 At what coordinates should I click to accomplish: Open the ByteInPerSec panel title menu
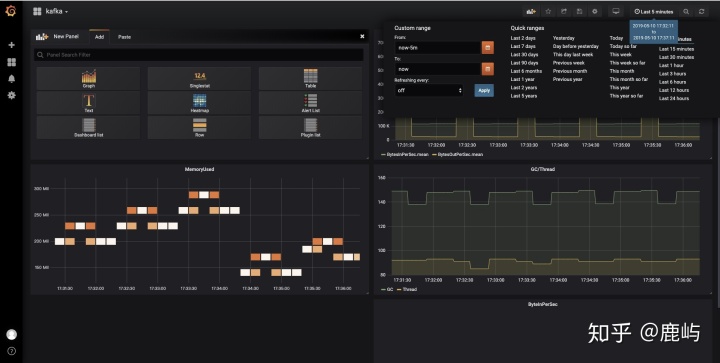[542, 304]
